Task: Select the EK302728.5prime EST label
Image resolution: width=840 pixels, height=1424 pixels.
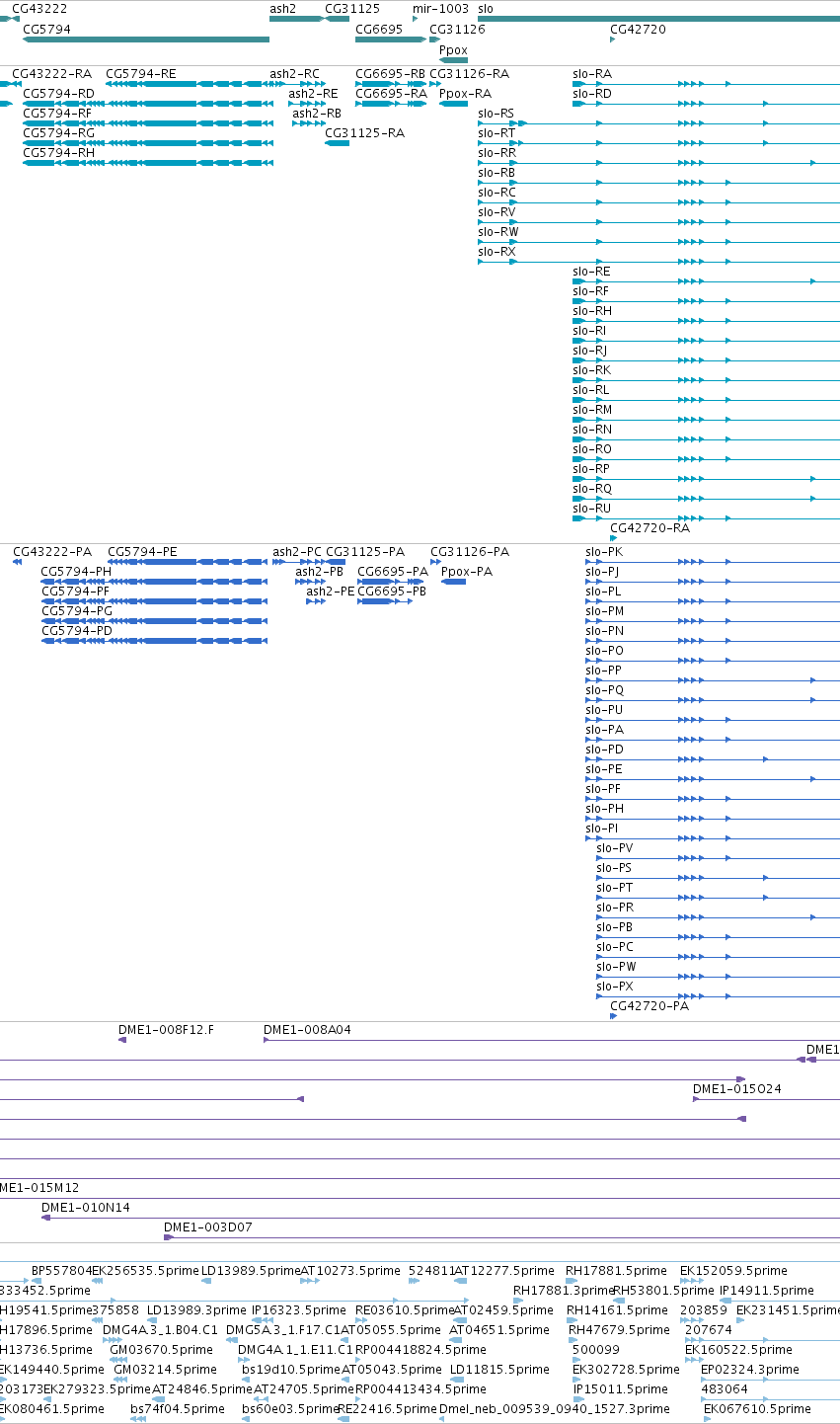Action: (626, 1370)
